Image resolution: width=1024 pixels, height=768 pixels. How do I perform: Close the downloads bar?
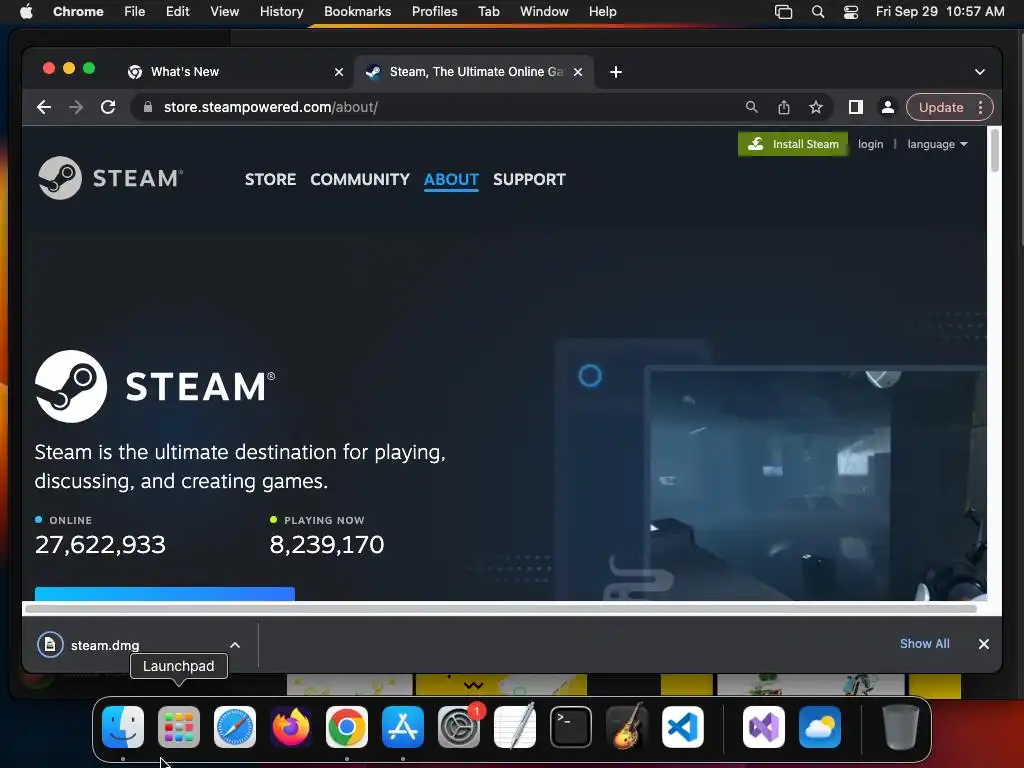(984, 644)
